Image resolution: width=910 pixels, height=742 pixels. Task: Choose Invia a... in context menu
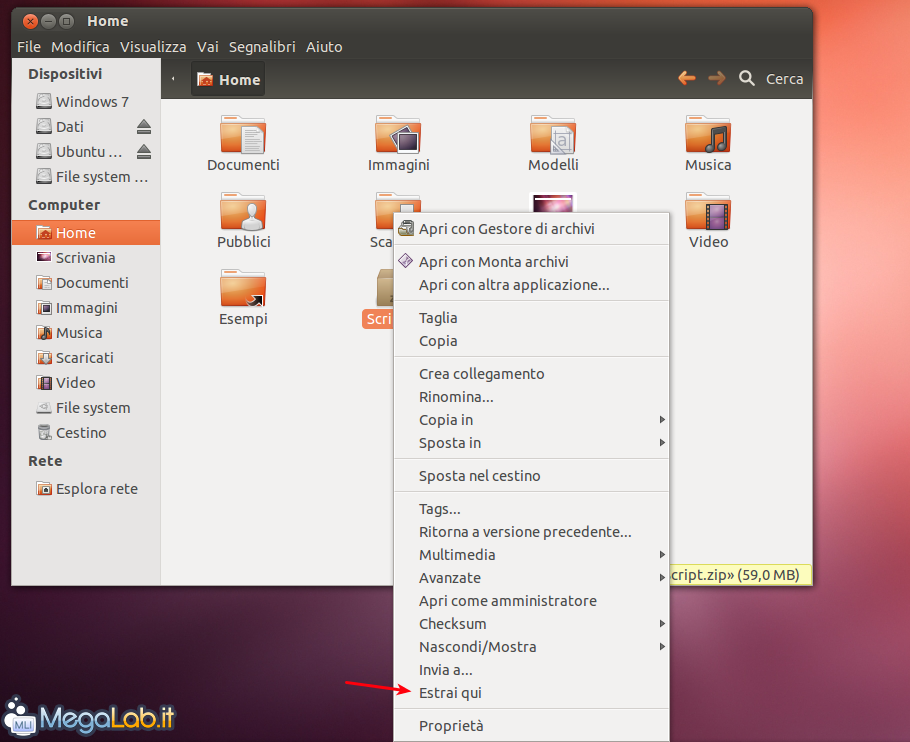(x=532, y=670)
